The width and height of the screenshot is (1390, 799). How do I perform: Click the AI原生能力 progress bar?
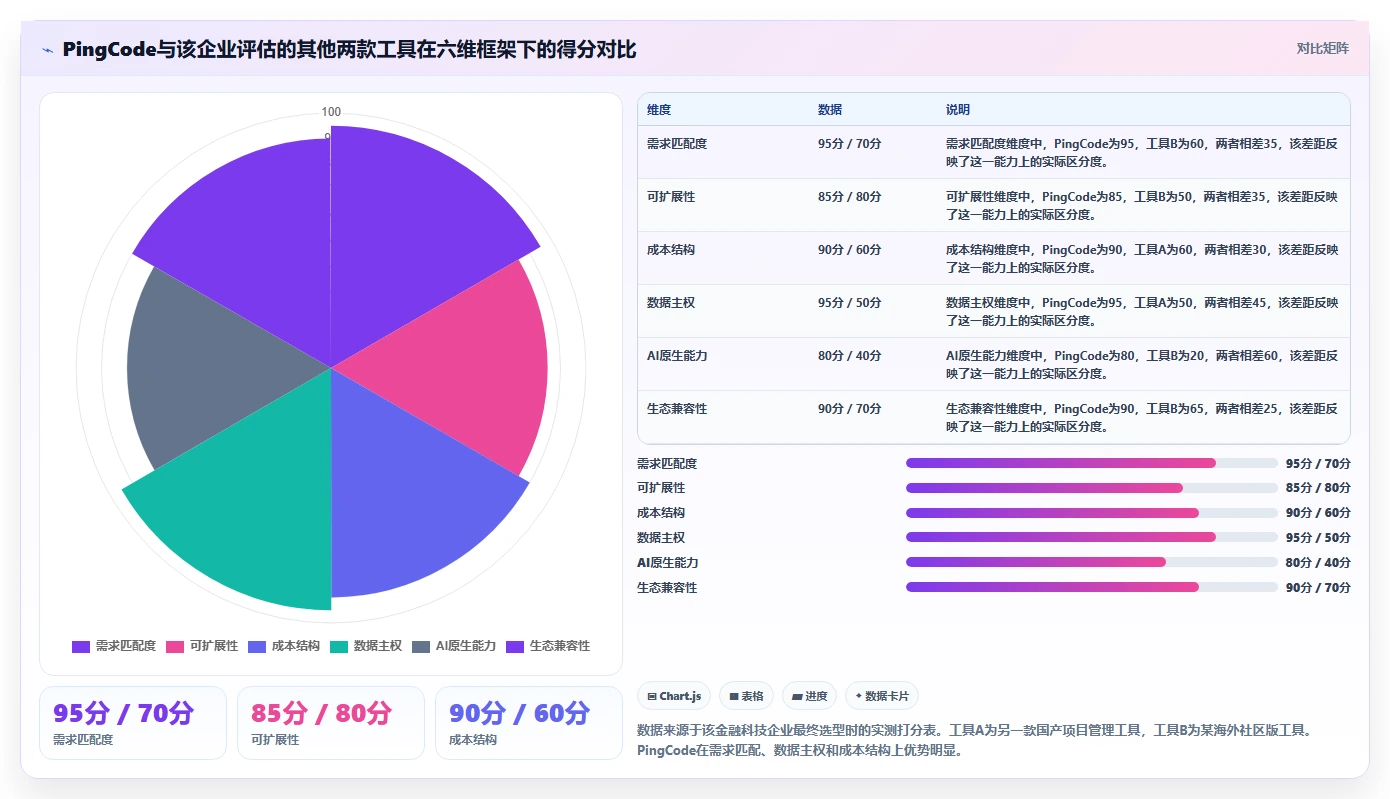point(1092,562)
